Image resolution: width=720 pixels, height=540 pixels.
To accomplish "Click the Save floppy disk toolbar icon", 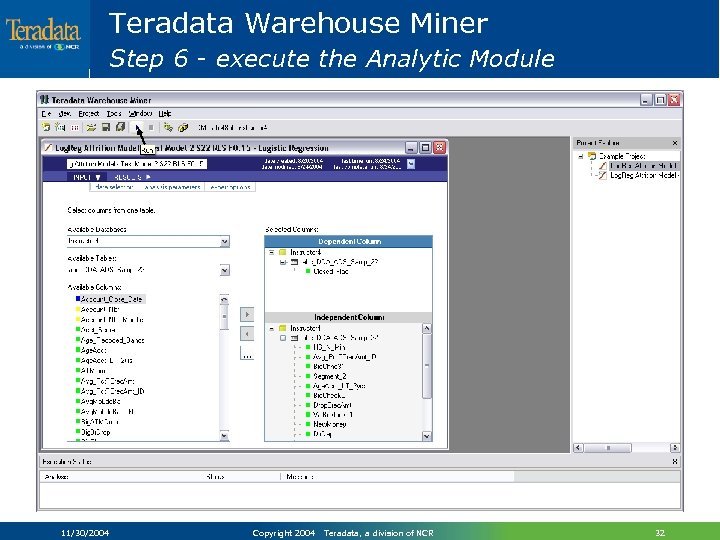I will coord(106,127).
